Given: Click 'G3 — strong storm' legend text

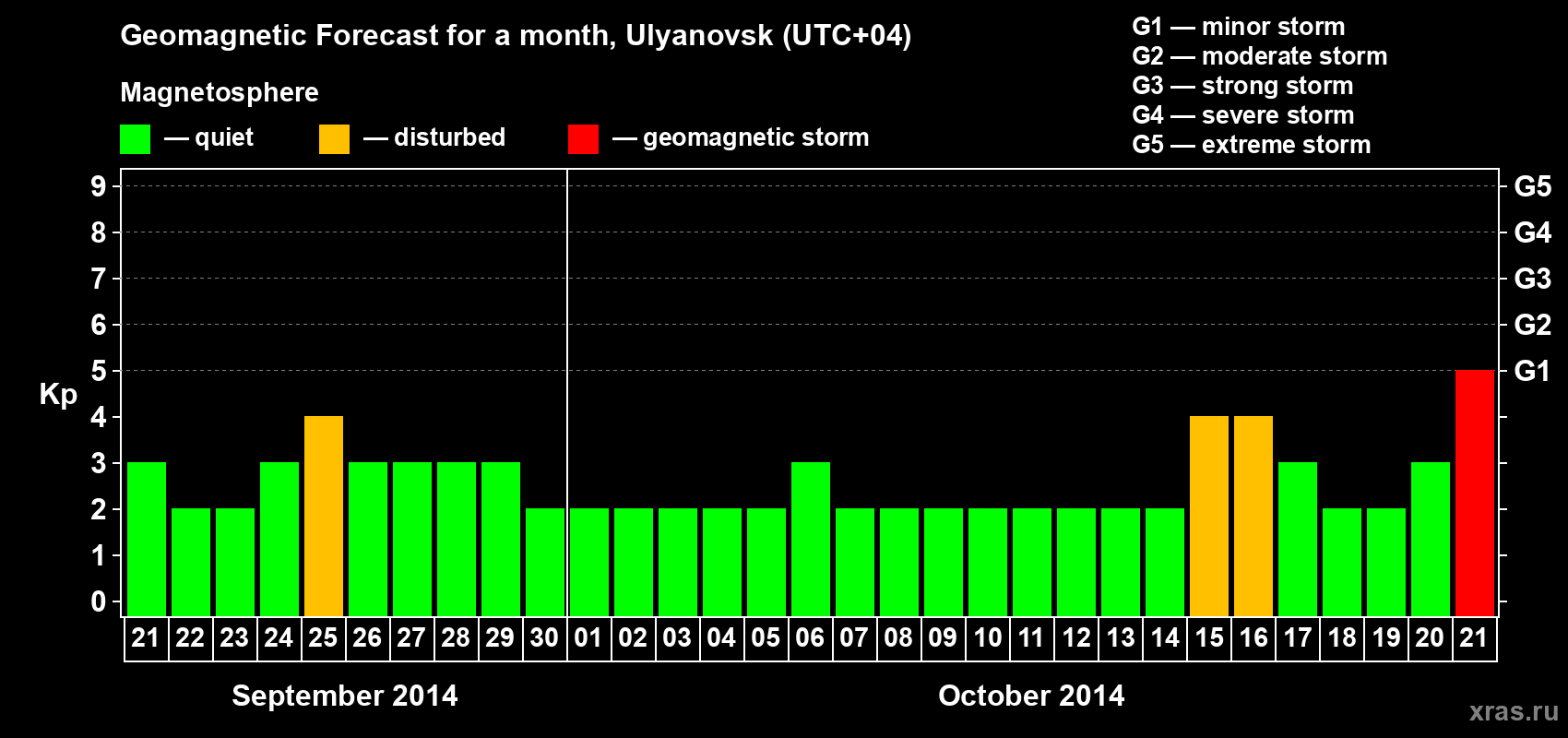Looking at the screenshot, I should click(x=1242, y=86).
